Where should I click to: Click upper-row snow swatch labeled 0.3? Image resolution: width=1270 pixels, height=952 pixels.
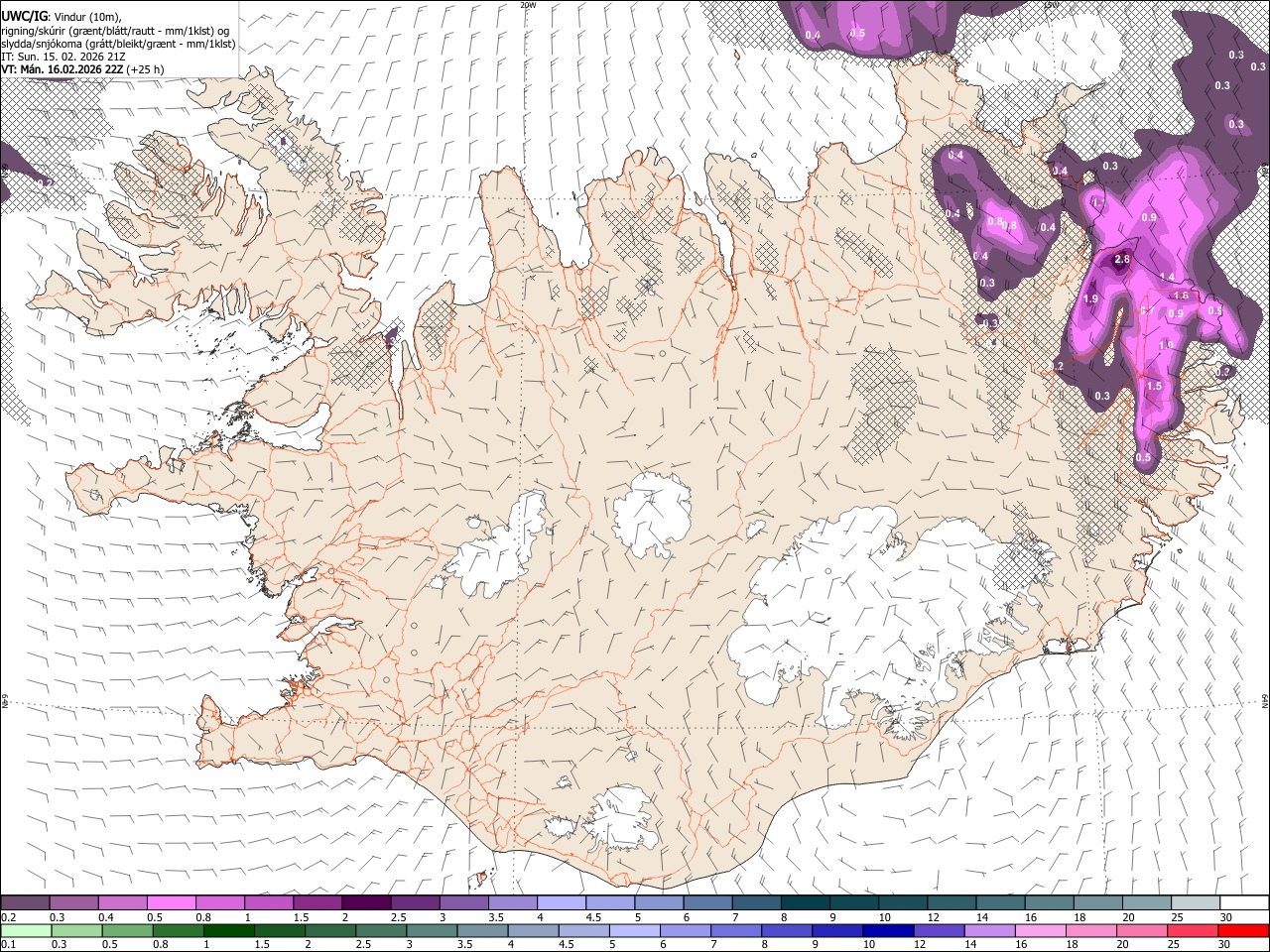[74, 902]
